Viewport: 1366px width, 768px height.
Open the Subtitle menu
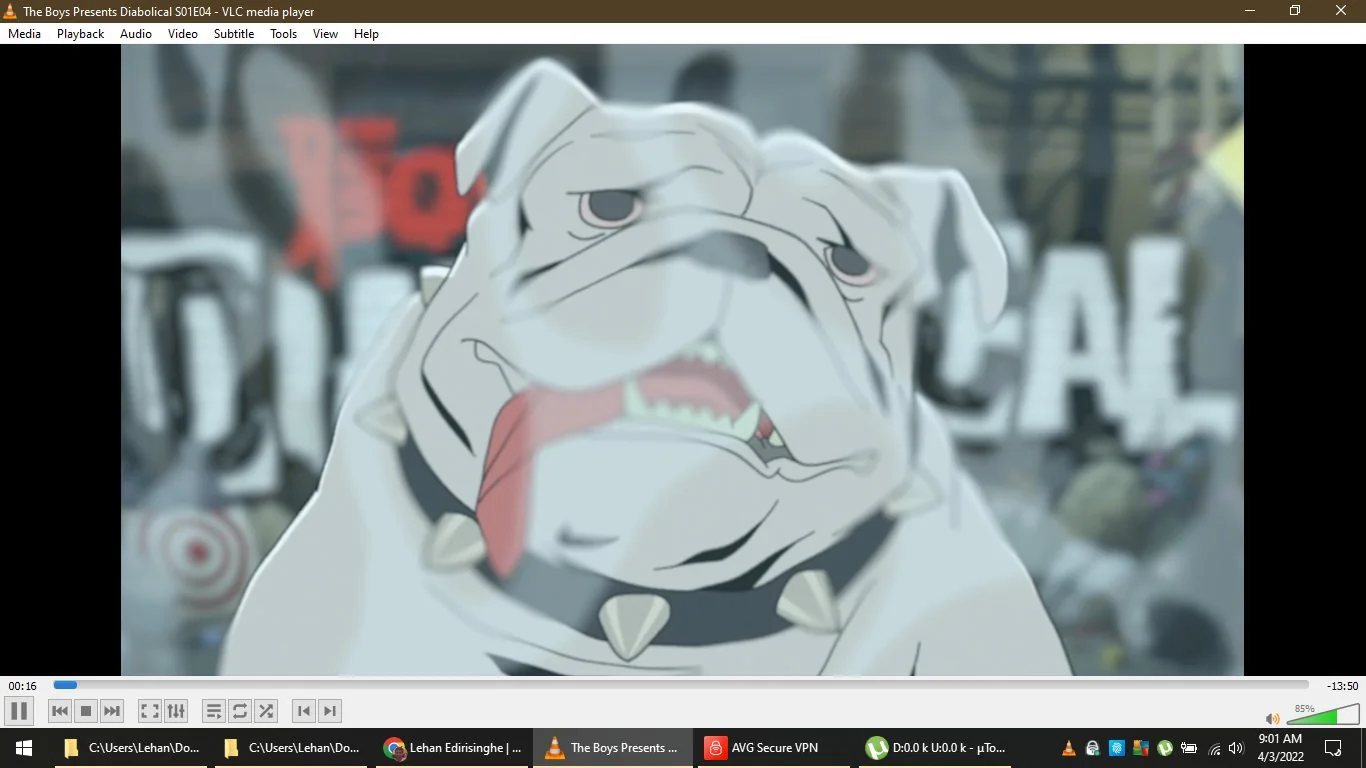[x=234, y=33]
